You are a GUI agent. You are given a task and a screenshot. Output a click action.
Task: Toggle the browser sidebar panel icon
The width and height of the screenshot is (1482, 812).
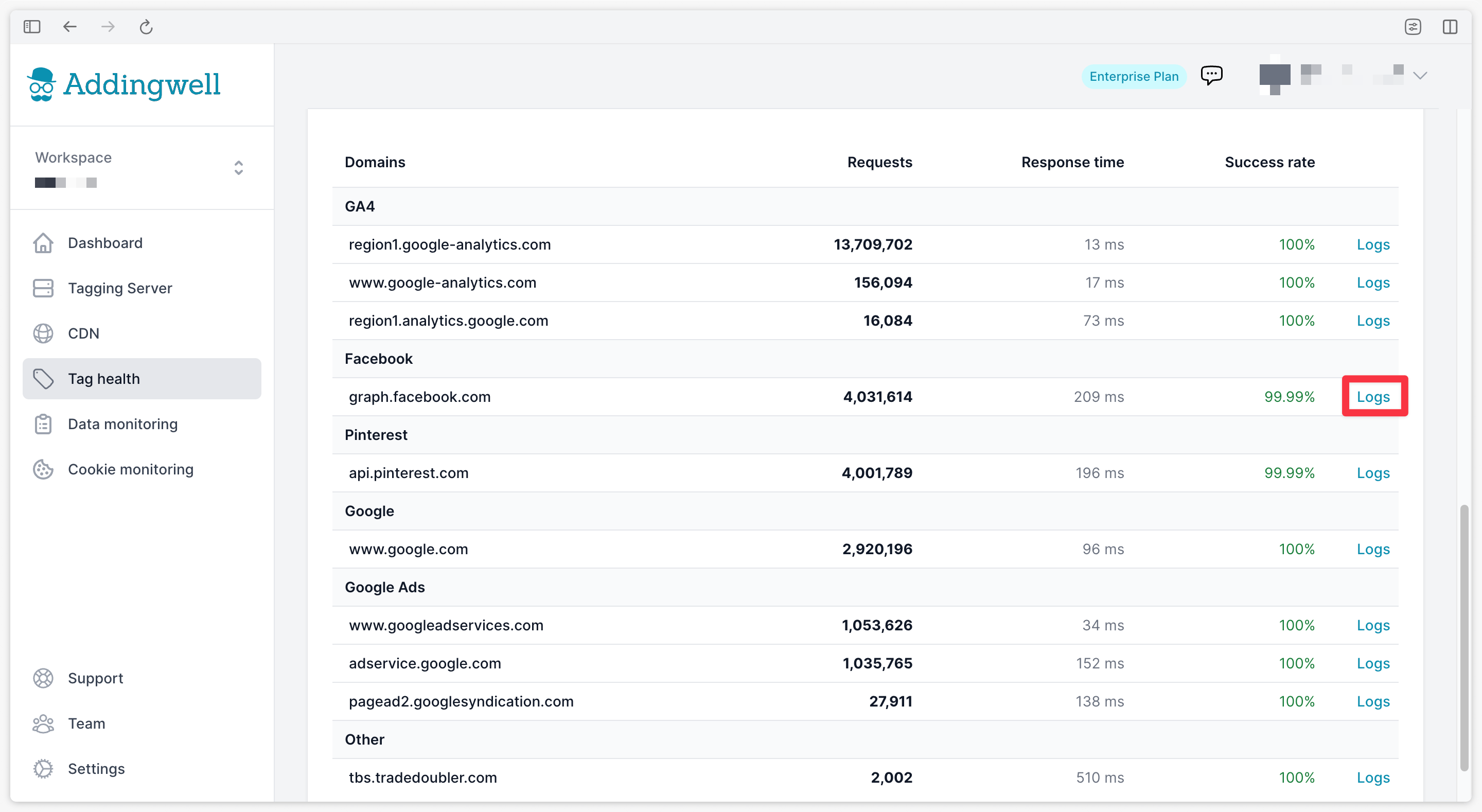31,26
